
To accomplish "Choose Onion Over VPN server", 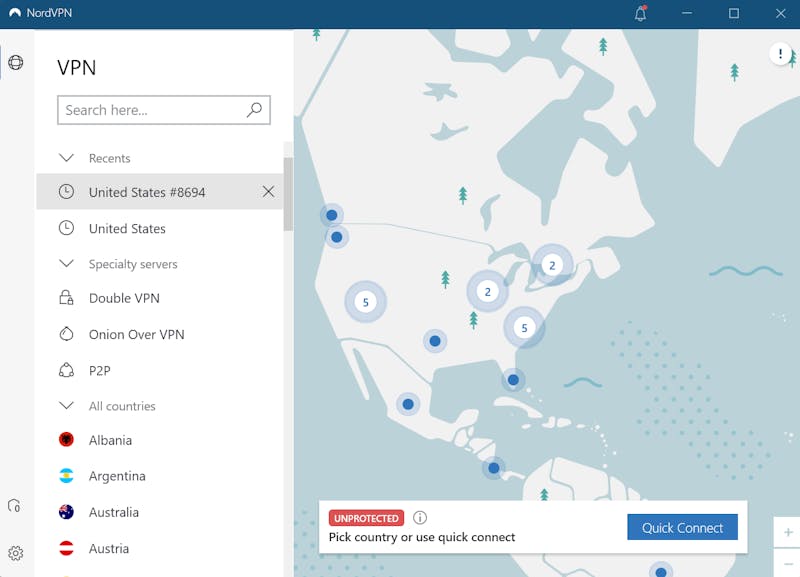I will coord(160,334).
